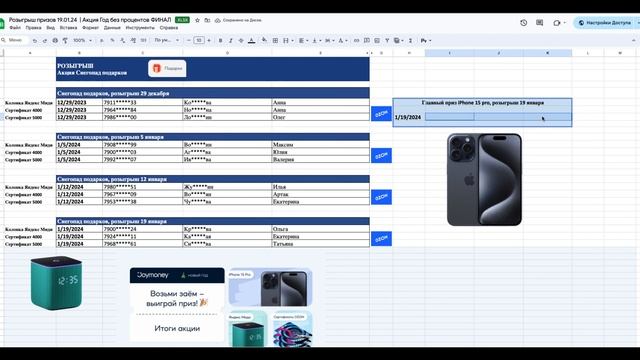Decrease font size with minus button

tap(189, 40)
